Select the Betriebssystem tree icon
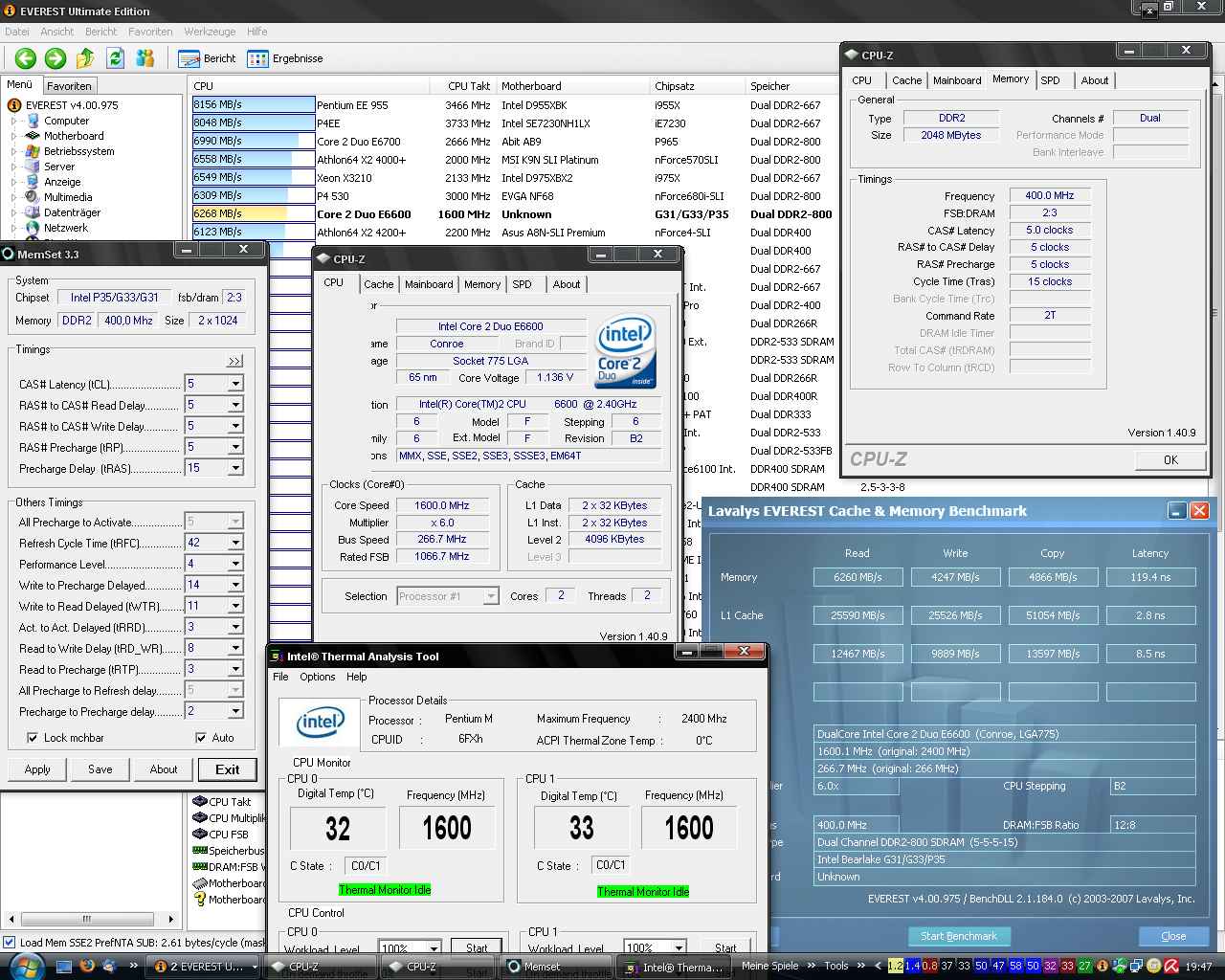 (33, 151)
